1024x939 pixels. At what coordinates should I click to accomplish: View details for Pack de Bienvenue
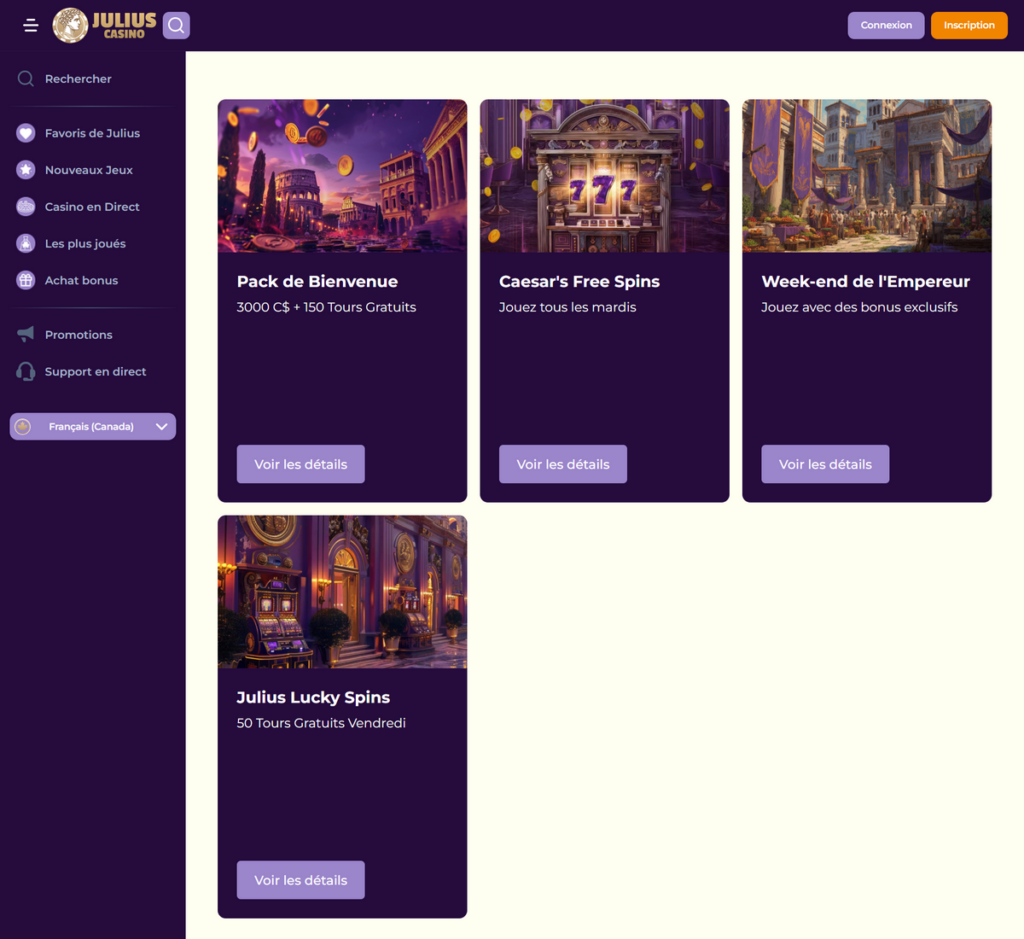point(300,464)
